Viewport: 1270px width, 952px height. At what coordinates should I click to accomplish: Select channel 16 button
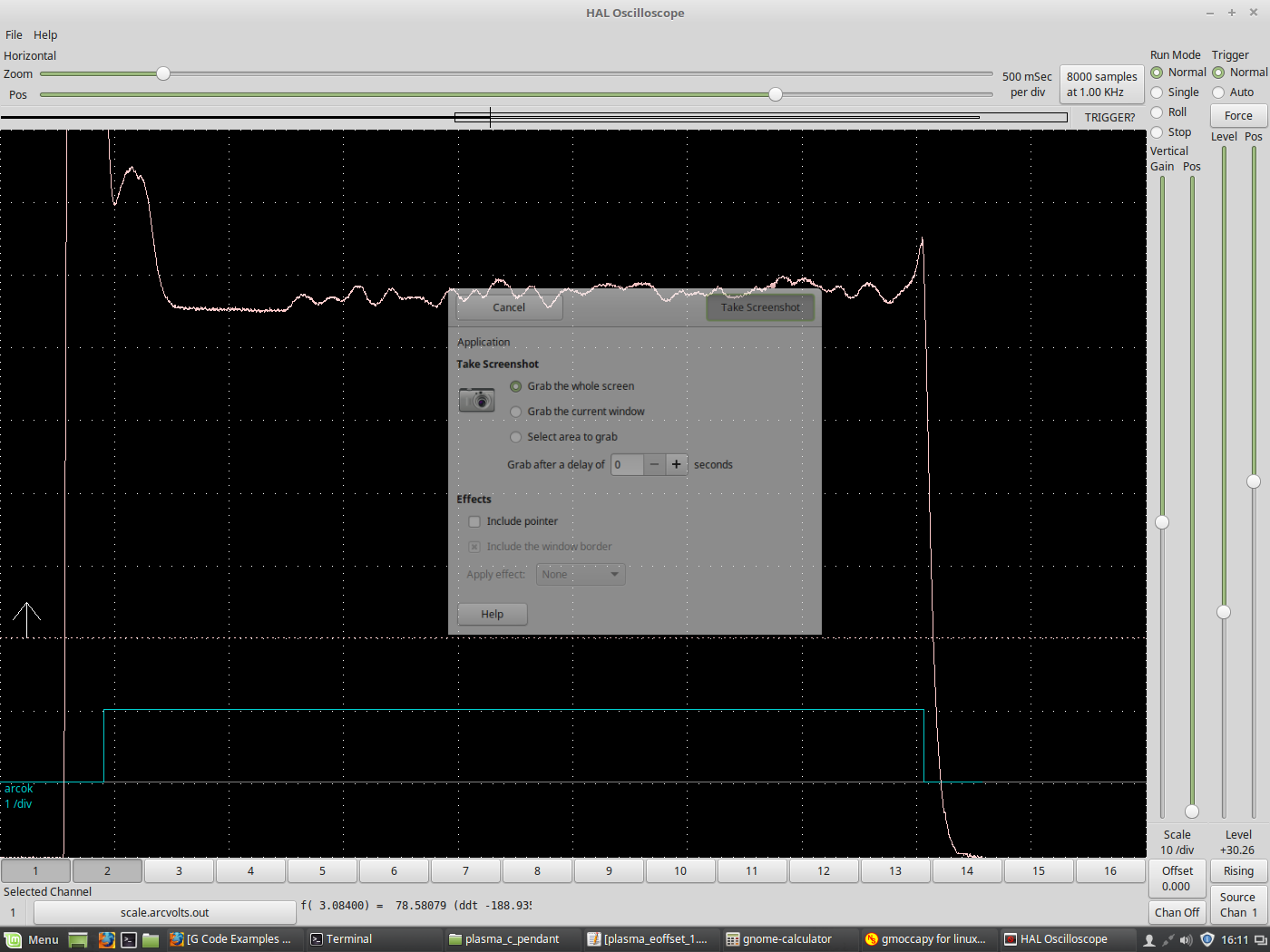1110,871
